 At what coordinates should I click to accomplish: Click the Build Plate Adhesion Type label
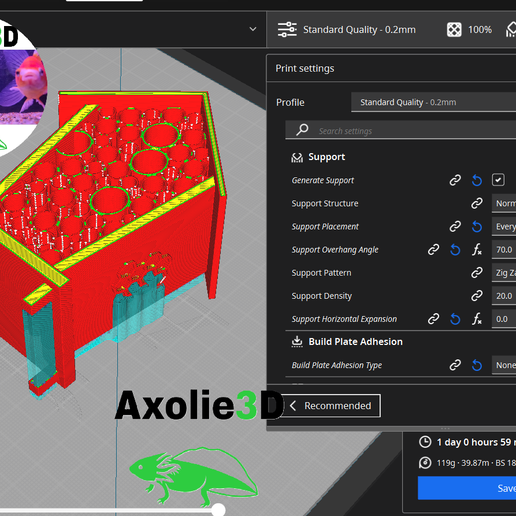click(337, 365)
